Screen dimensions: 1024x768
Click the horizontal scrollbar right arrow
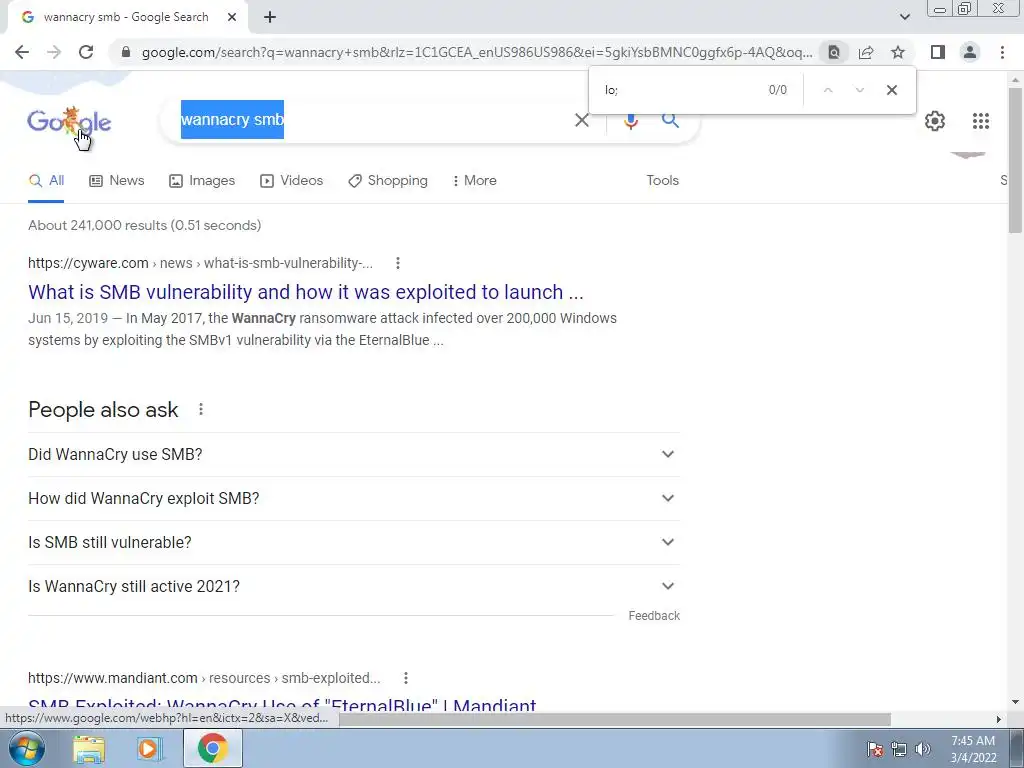tap(999, 719)
